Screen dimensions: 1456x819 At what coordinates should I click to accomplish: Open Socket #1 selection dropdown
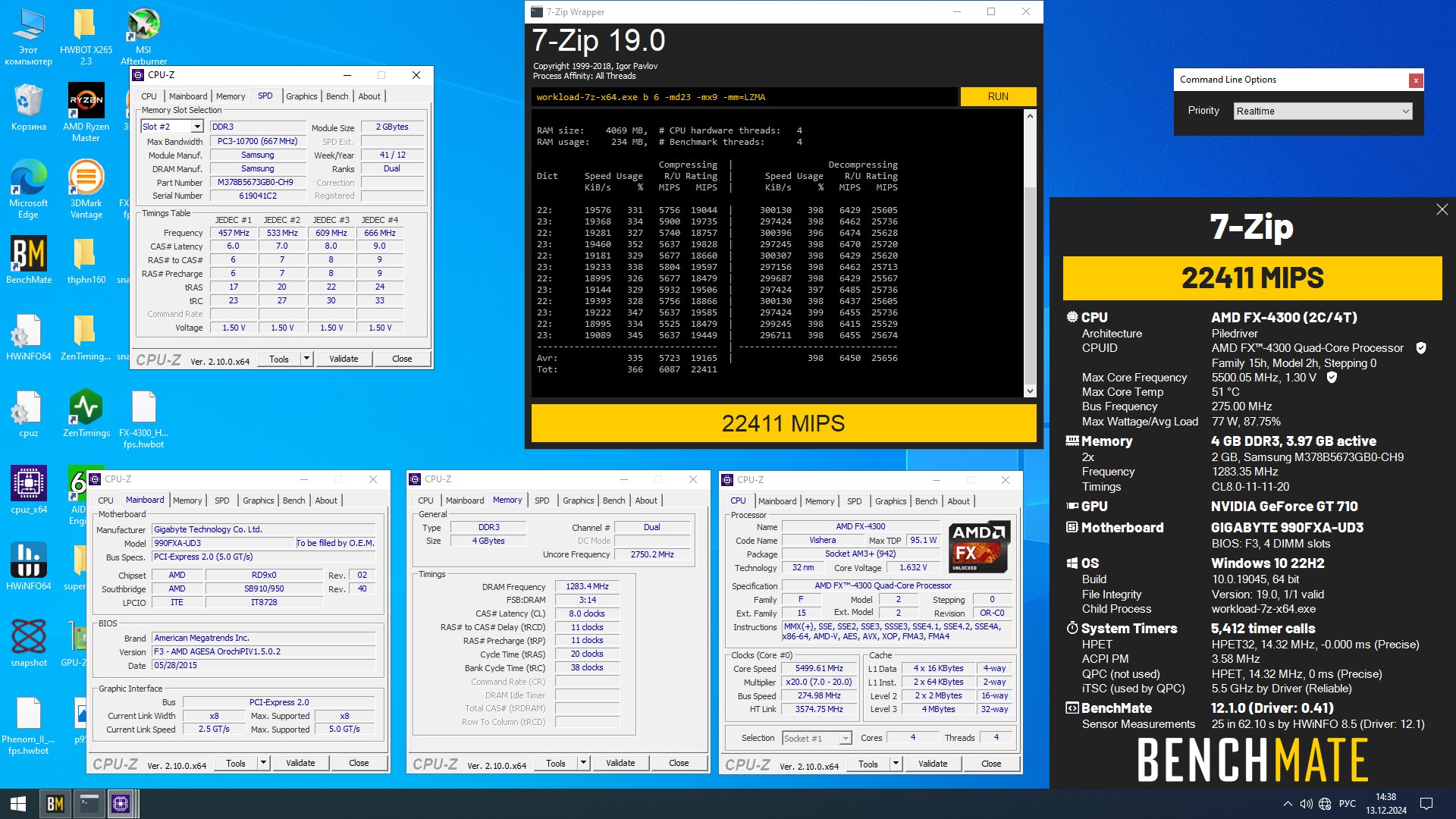click(817, 738)
